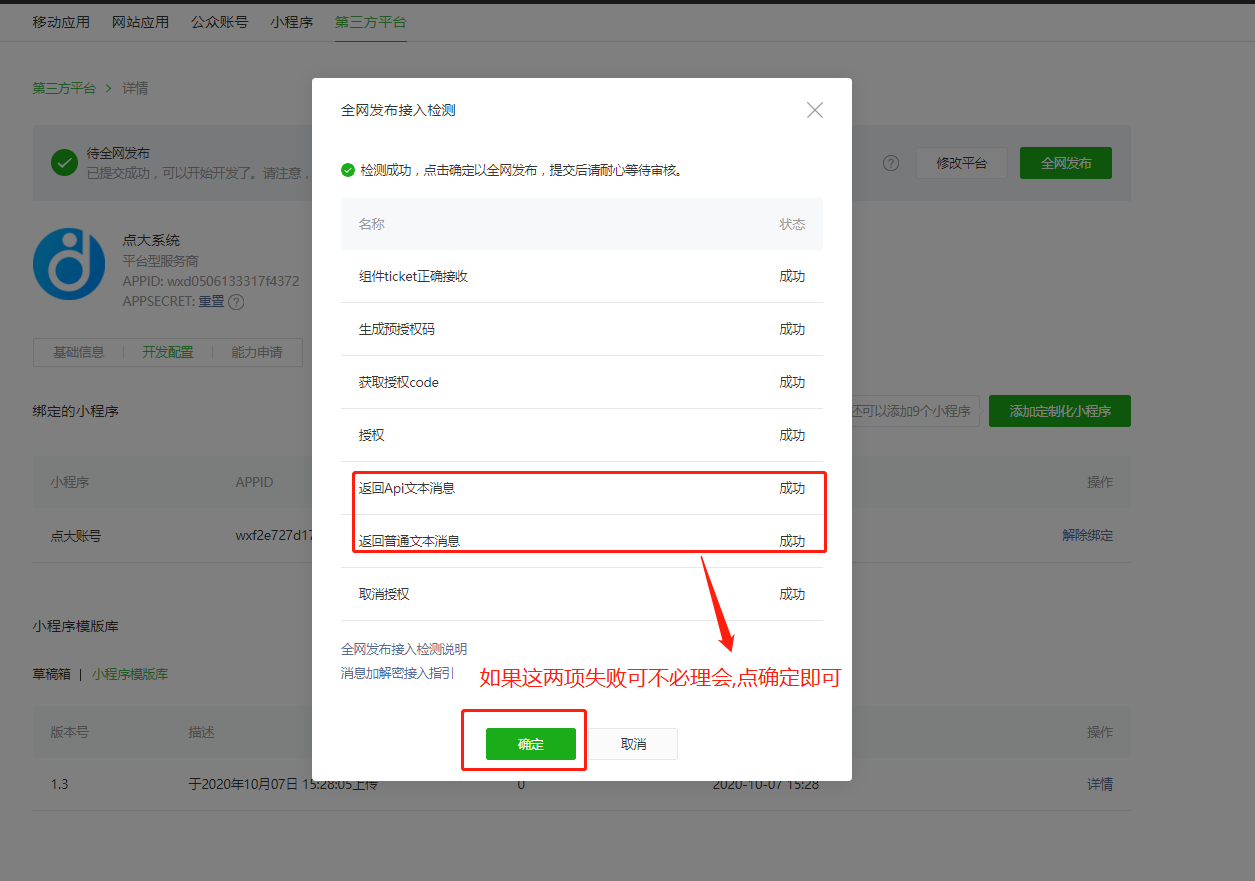Click the 2020-10-07 15:28 timestamp cell

click(766, 784)
